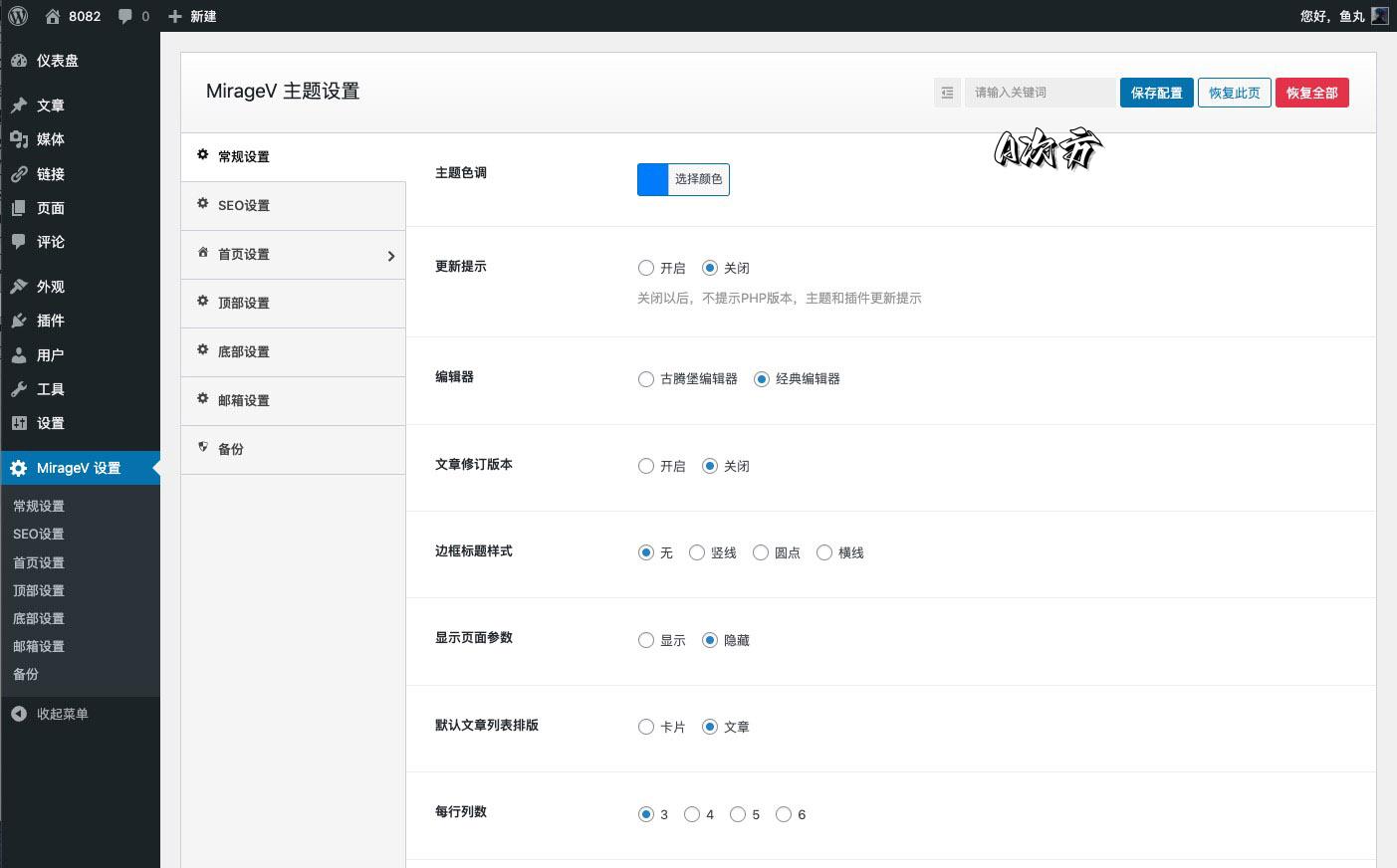1397x868 pixels.
Task: Open the site home icon 8082
Action: [x=53, y=16]
